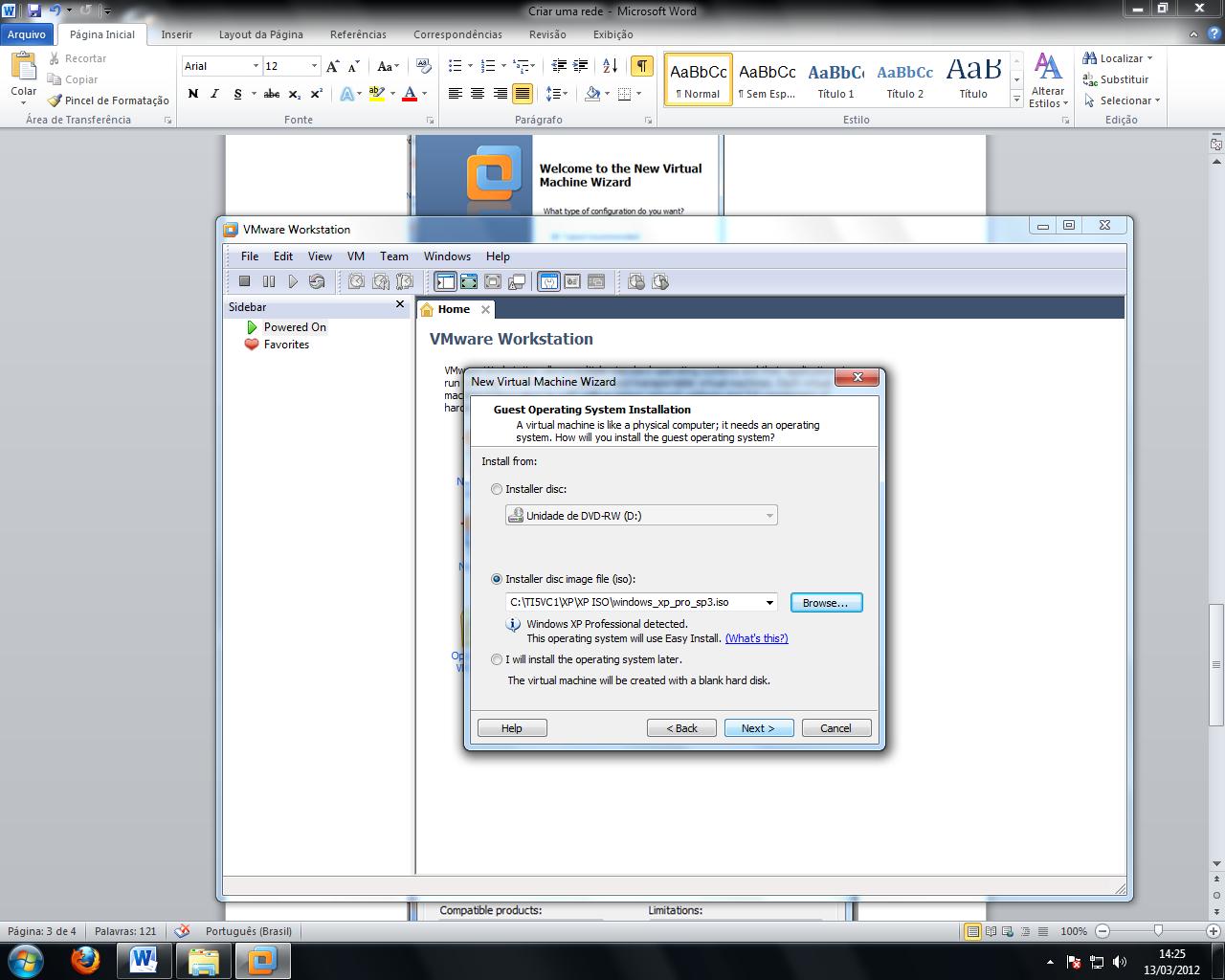This screenshot has height=980, width=1225.
Task: Expand the Word styles gallery
Action: [1016, 99]
